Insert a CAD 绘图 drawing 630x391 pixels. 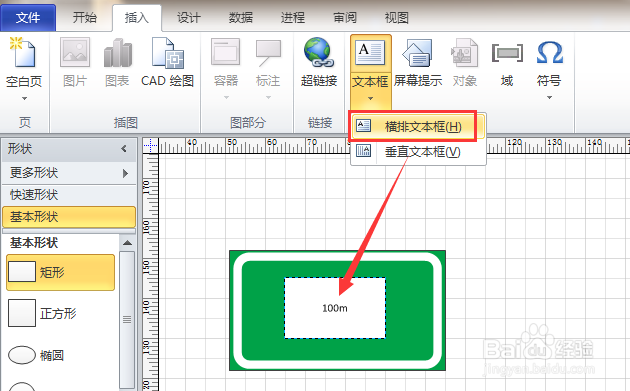[x=168, y=62]
